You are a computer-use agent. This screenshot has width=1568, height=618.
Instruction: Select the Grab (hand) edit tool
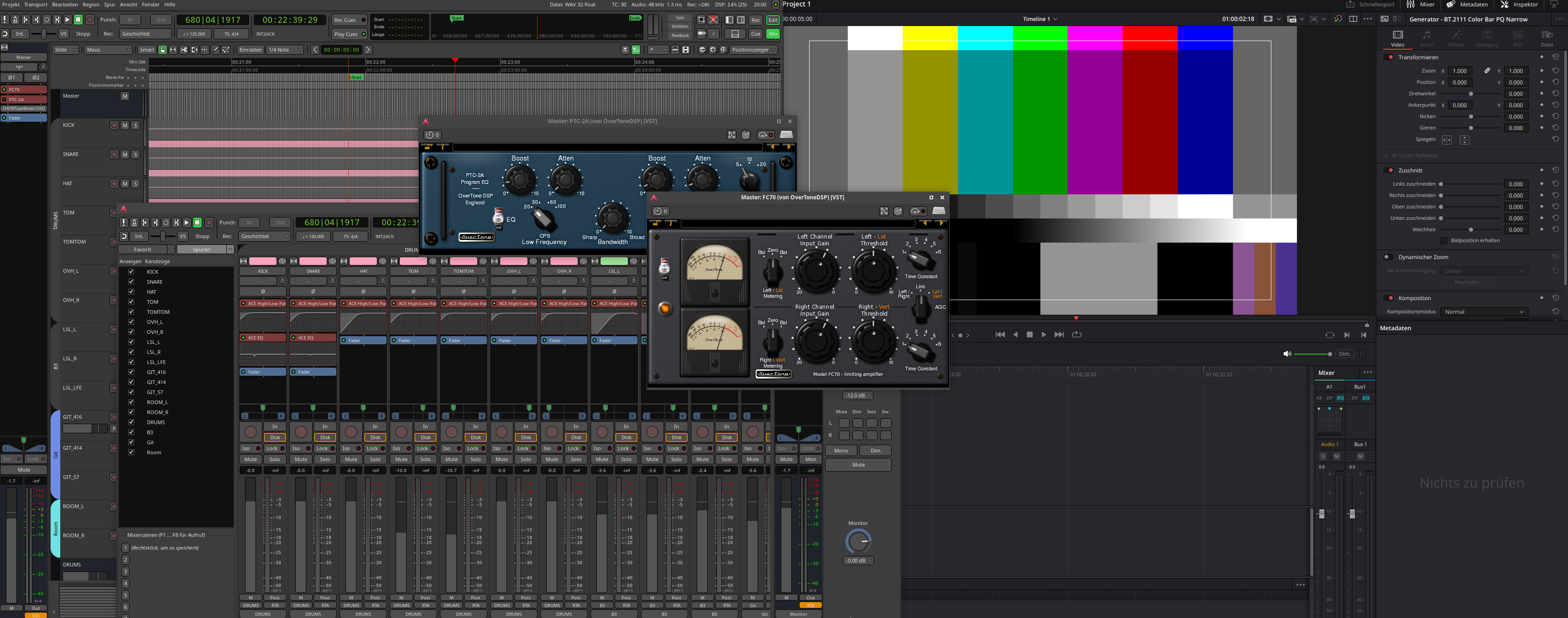click(x=162, y=50)
